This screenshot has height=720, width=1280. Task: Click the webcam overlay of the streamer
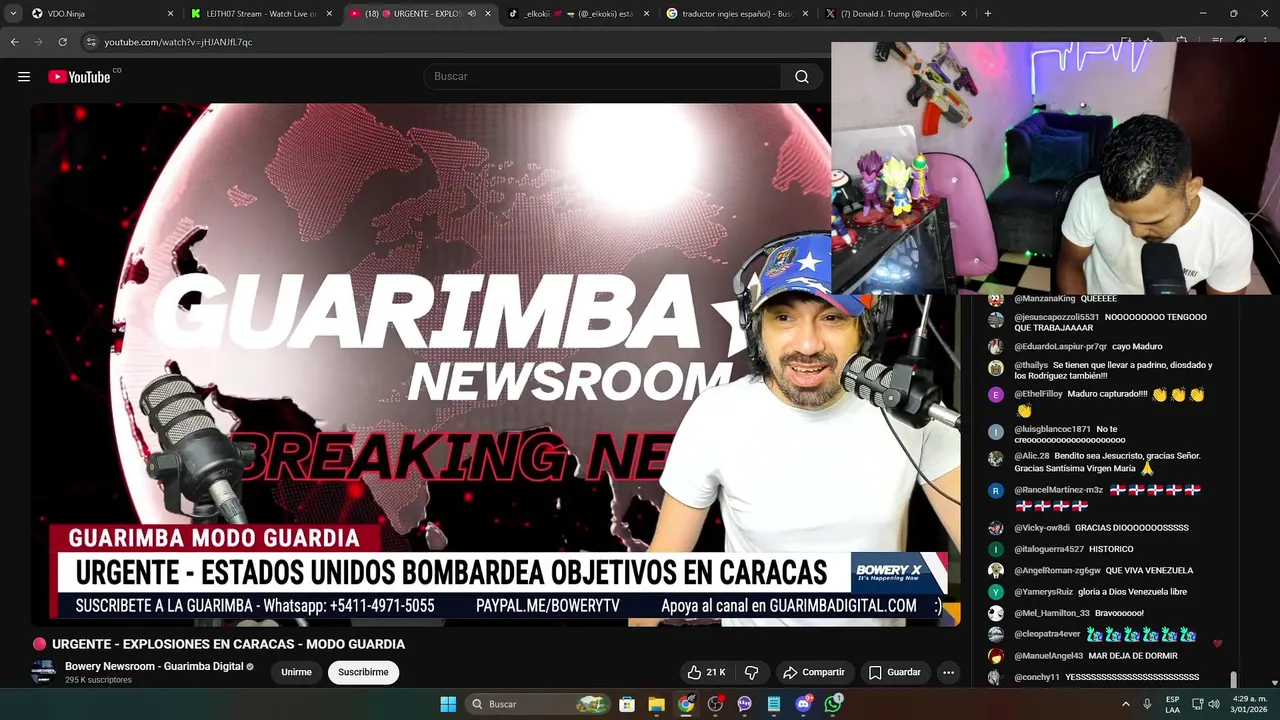tap(1055, 168)
